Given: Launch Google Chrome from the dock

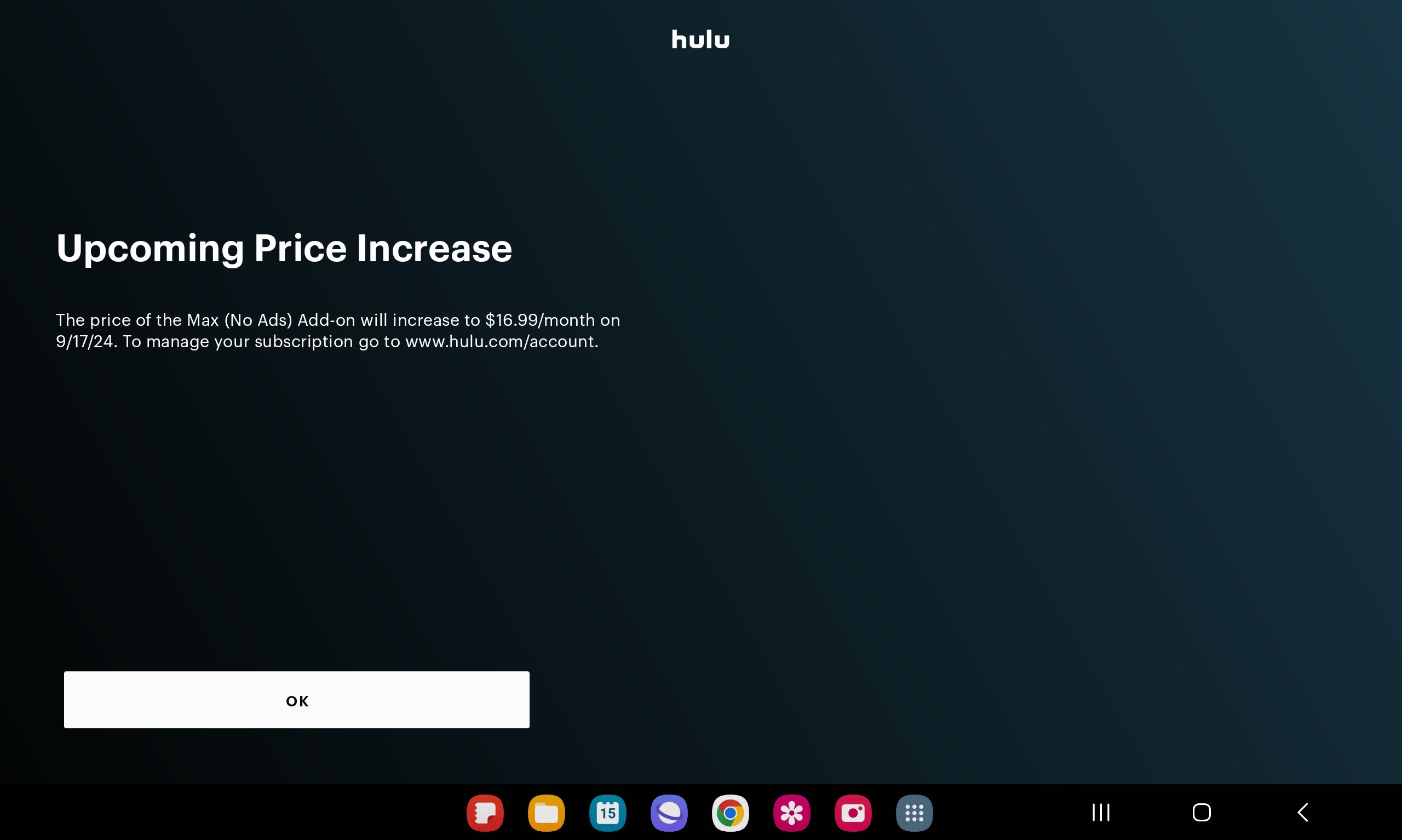Looking at the screenshot, I should pos(730,813).
